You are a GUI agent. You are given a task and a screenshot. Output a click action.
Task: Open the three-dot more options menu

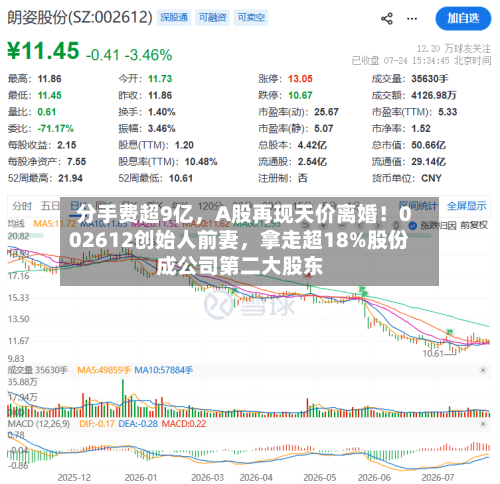click(x=412, y=19)
